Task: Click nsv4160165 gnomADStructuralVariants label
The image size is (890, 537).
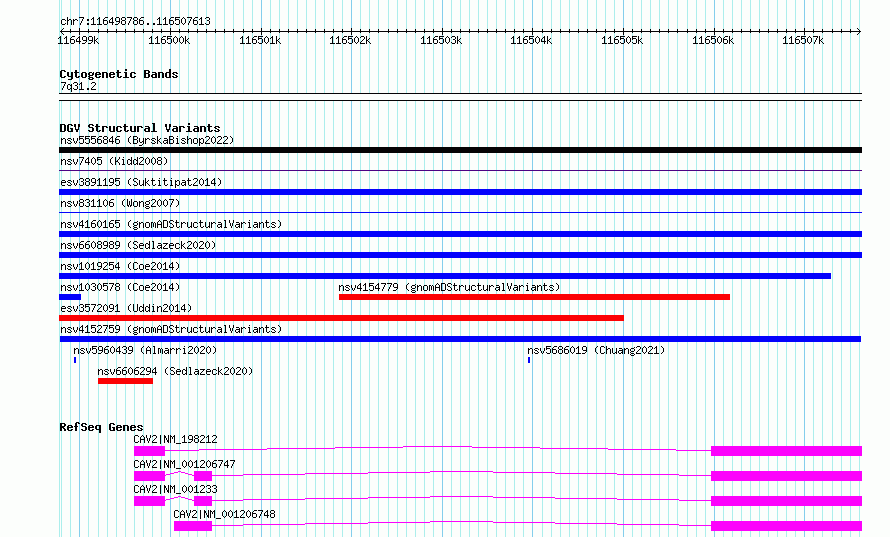Action: (171, 224)
